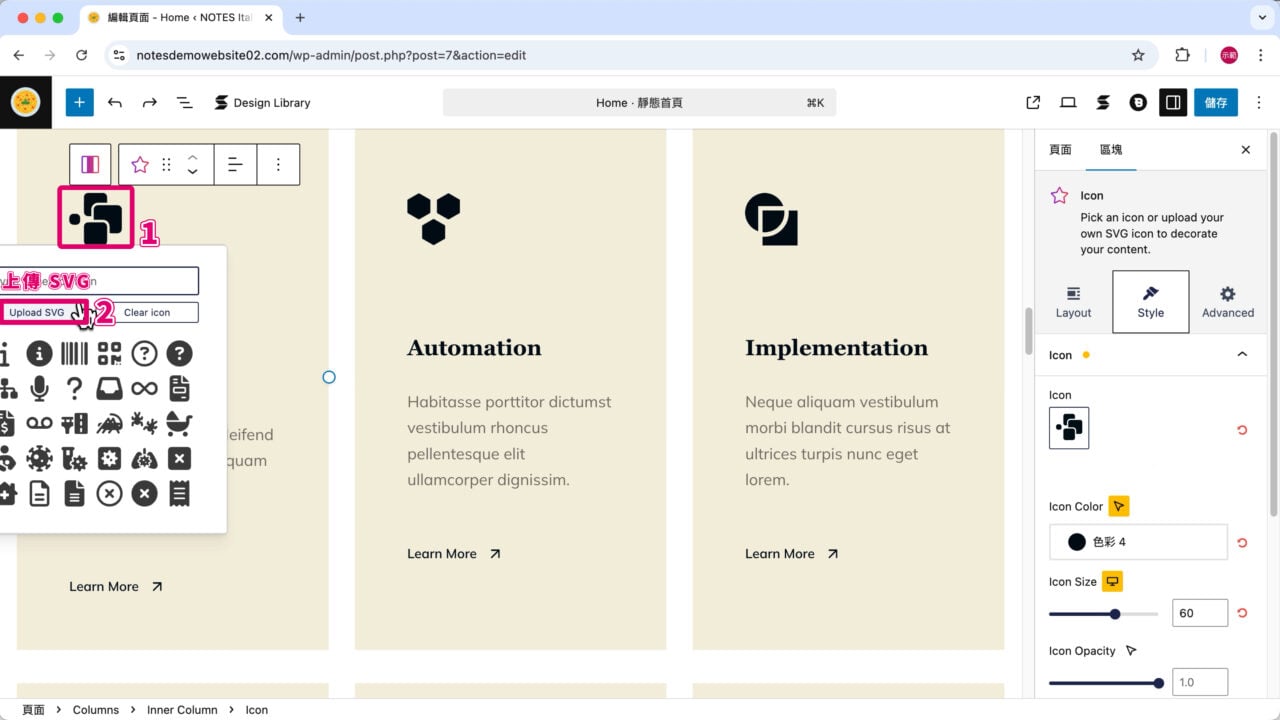Select the QR code icon in picker
This screenshot has width=1280, height=720.
[109, 353]
